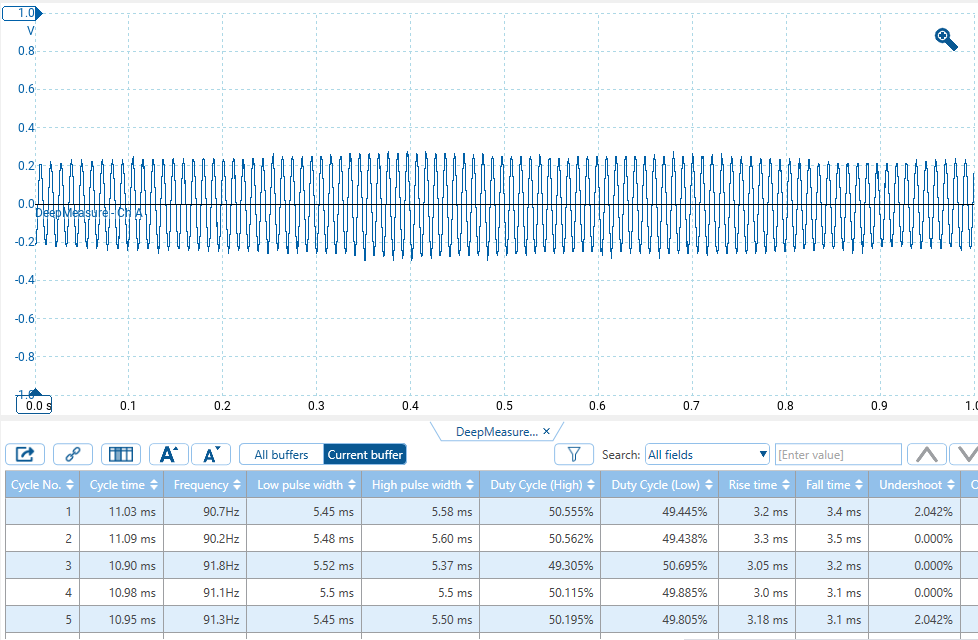Switch to the DeepMeasure tab
Image resolution: width=978 pixels, height=640 pixels.
point(496,432)
